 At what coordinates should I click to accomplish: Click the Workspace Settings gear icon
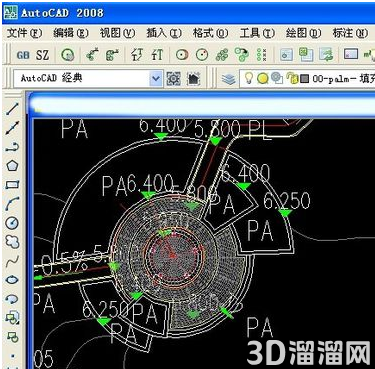pyautogui.click(x=173, y=79)
